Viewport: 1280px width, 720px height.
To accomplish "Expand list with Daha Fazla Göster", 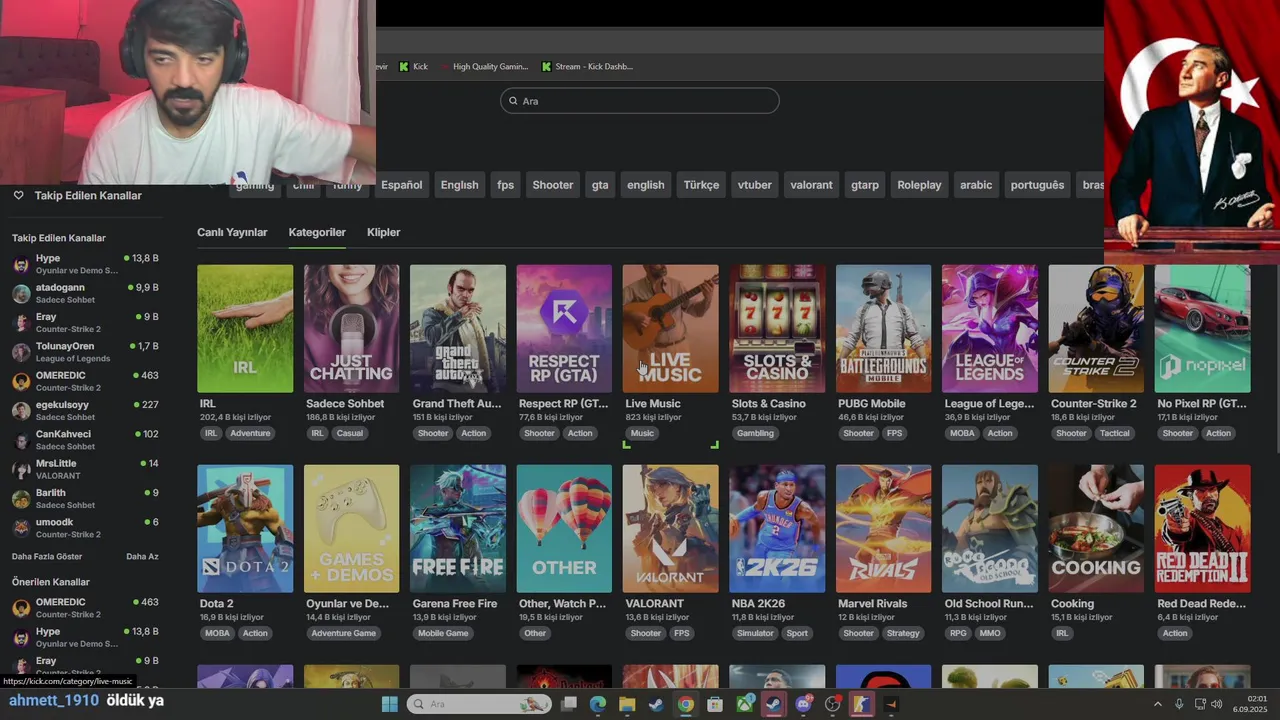I will (x=47, y=556).
